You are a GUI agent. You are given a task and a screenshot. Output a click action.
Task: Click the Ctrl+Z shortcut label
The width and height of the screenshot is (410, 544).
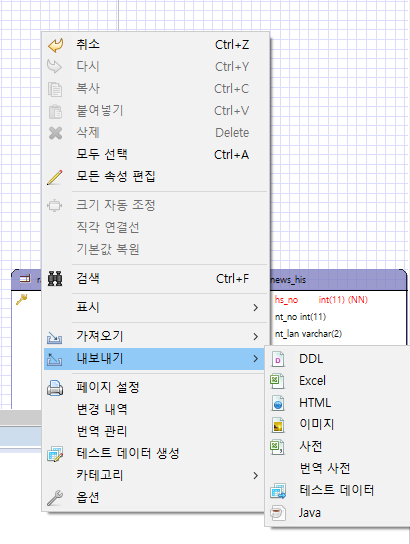click(x=232, y=45)
